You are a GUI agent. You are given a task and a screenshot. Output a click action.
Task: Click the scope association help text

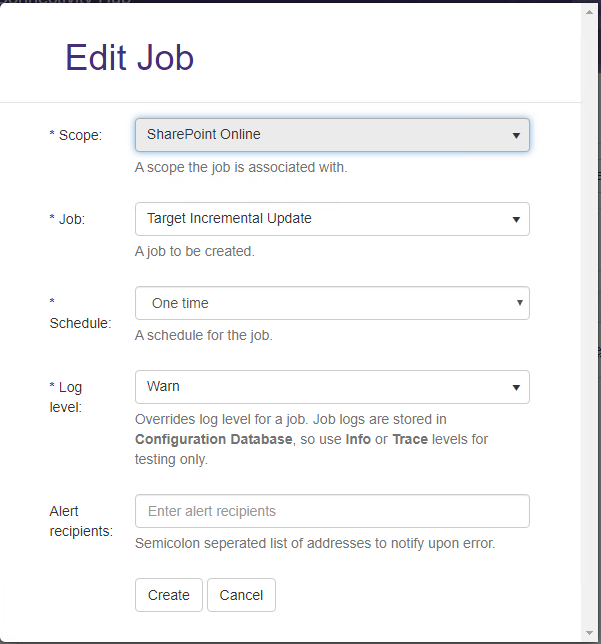pos(241,167)
